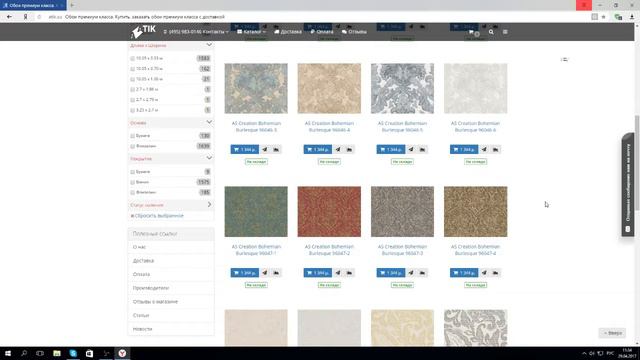Collapse the Длина х Ширина filter section
This screenshot has width=640, height=360.
209,45
